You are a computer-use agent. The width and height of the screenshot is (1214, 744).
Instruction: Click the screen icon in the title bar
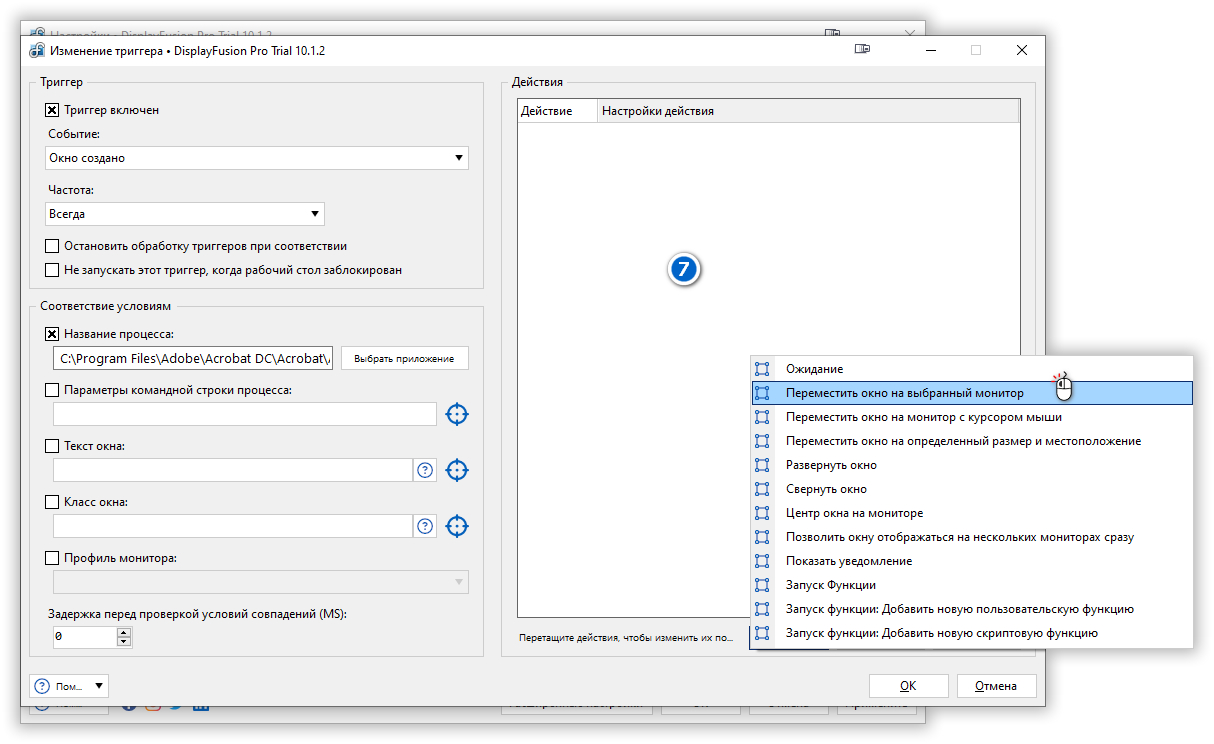[x=863, y=49]
